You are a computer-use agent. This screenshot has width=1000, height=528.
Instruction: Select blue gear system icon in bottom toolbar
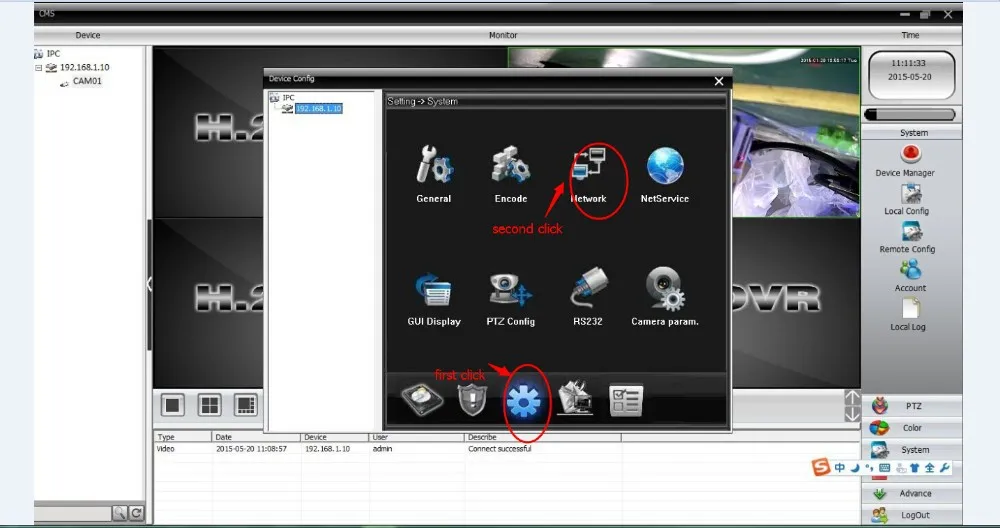[524, 401]
